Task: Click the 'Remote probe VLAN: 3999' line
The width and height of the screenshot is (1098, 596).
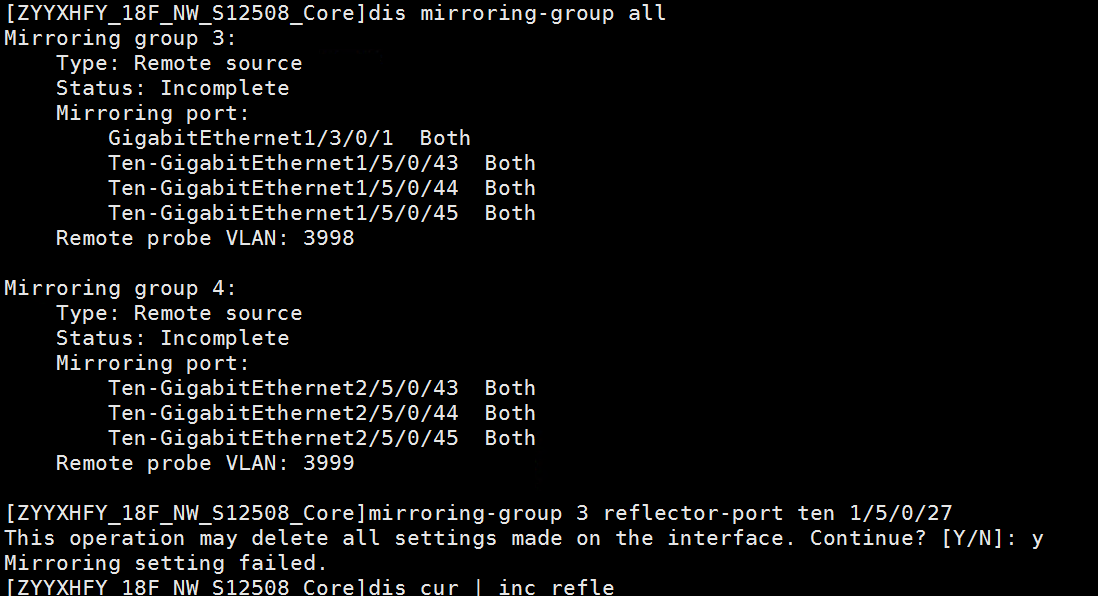Action: (205, 463)
